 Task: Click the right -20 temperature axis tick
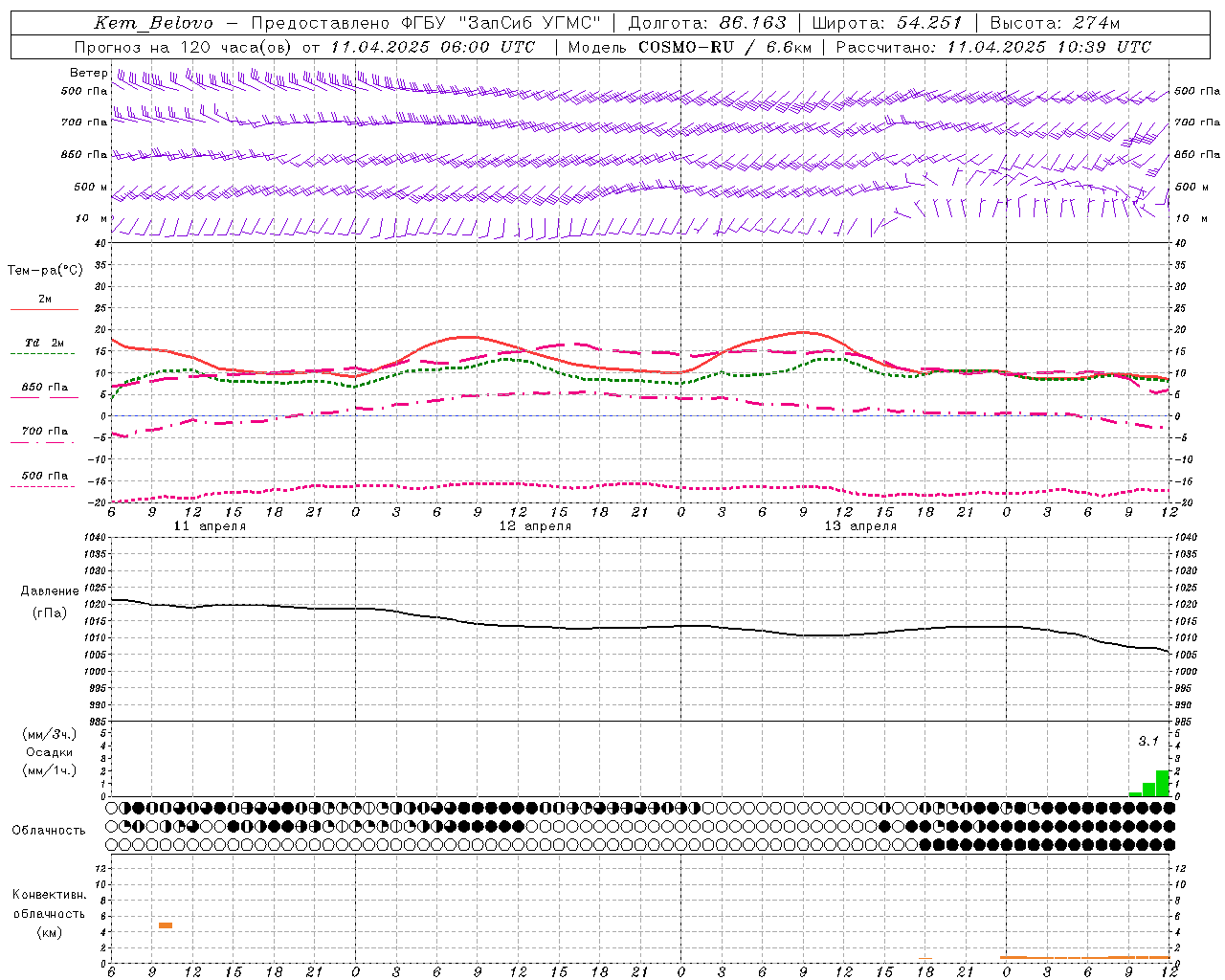(1182, 502)
